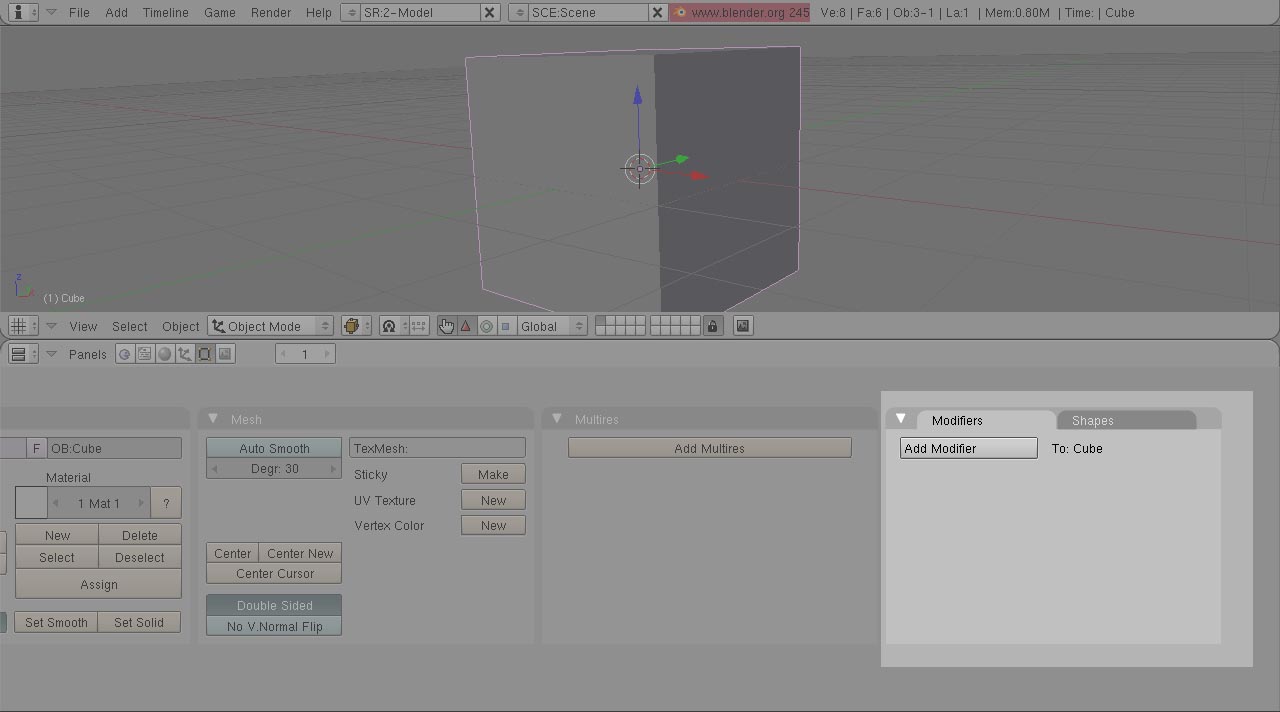The image size is (1280, 712).
Task: Open the www.blender.org 245 link
Action: tap(740, 13)
